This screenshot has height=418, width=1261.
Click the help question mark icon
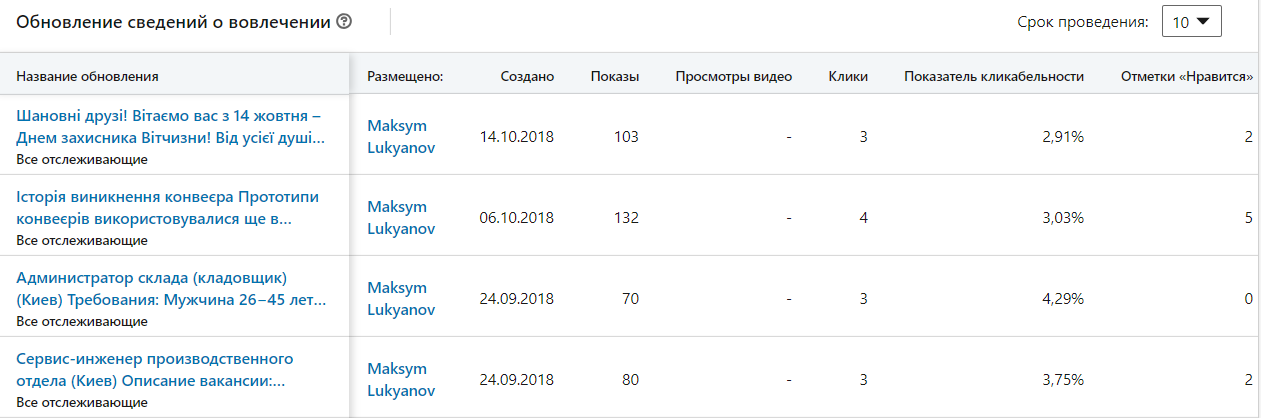[344, 21]
